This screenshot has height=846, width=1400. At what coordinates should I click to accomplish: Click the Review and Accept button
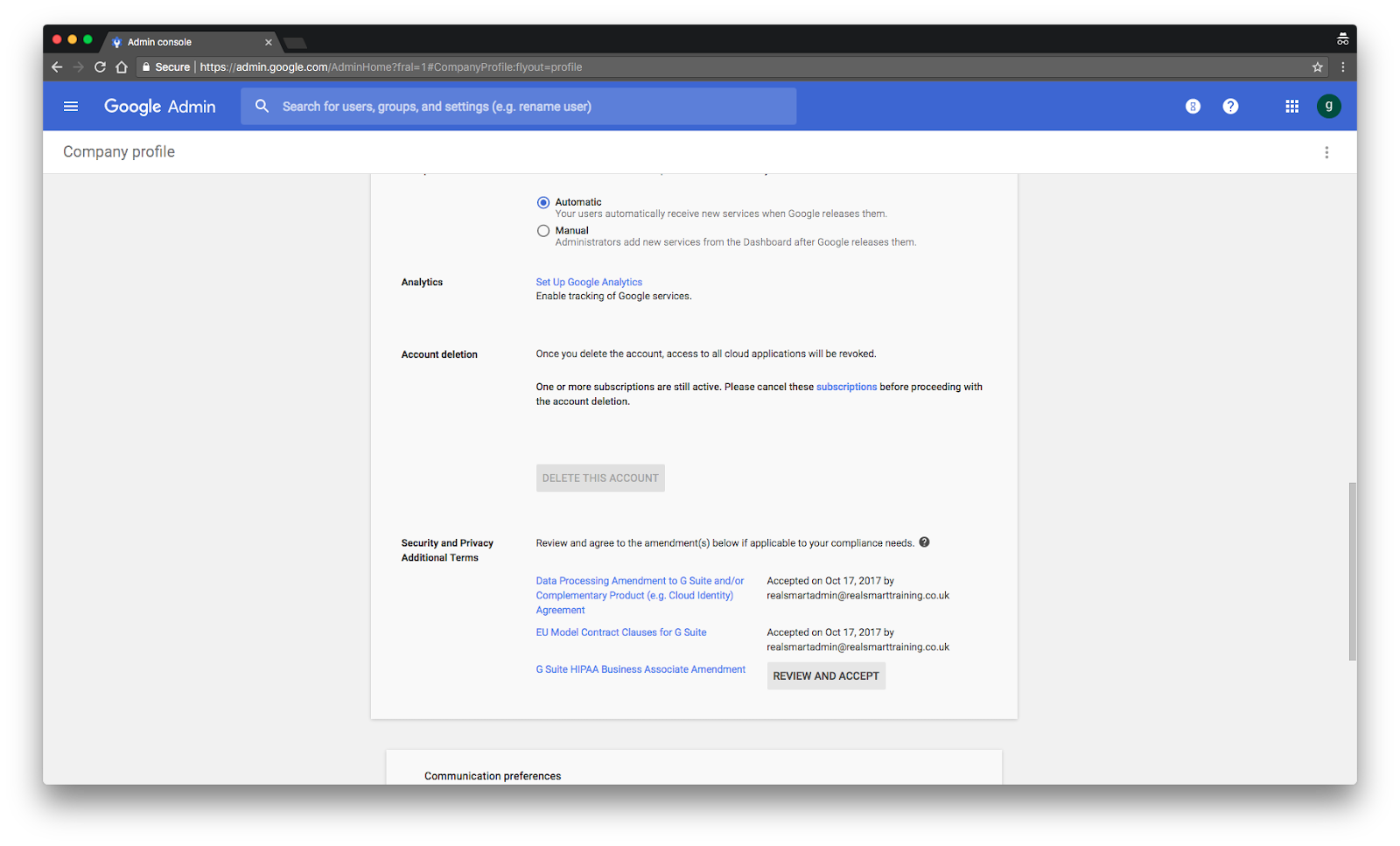[x=826, y=676]
